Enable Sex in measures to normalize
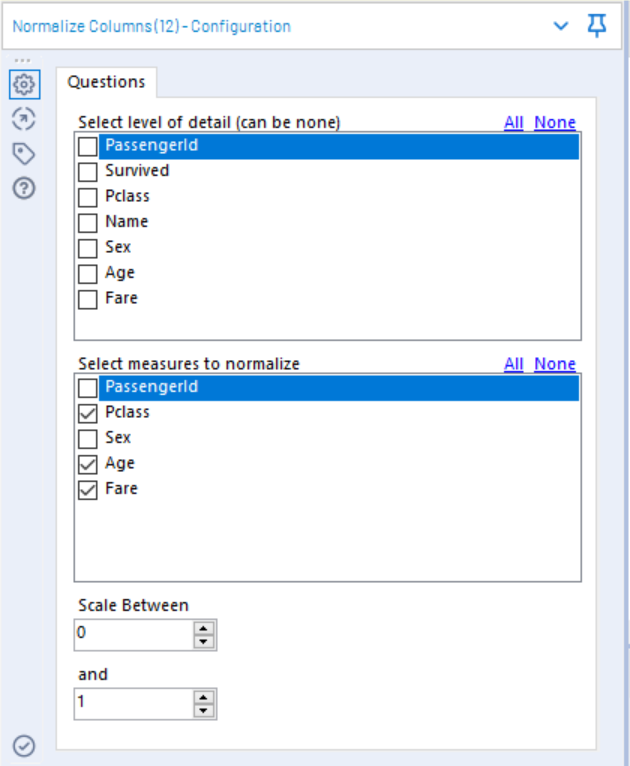The height and width of the screenshot is (766, 630). 88,438
